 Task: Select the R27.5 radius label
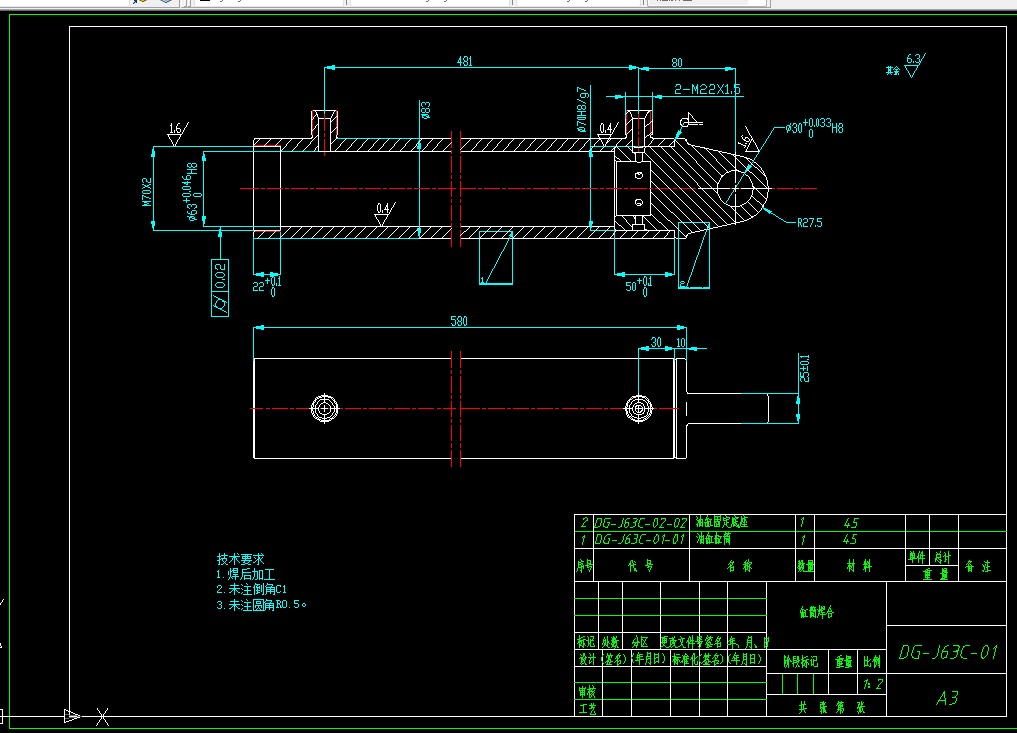pyautogui.click(x=809, y=222)
